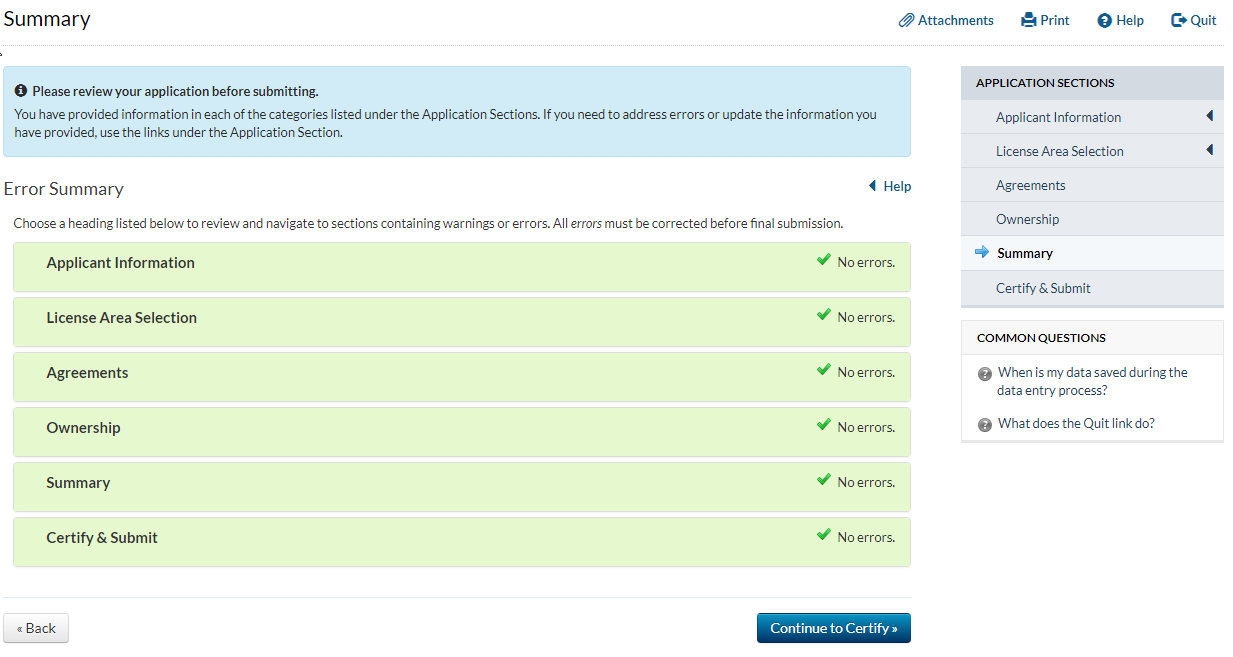Click question icon beside data saved question
The height and width of the screenshot is (657, 1233).
[985, 374]
